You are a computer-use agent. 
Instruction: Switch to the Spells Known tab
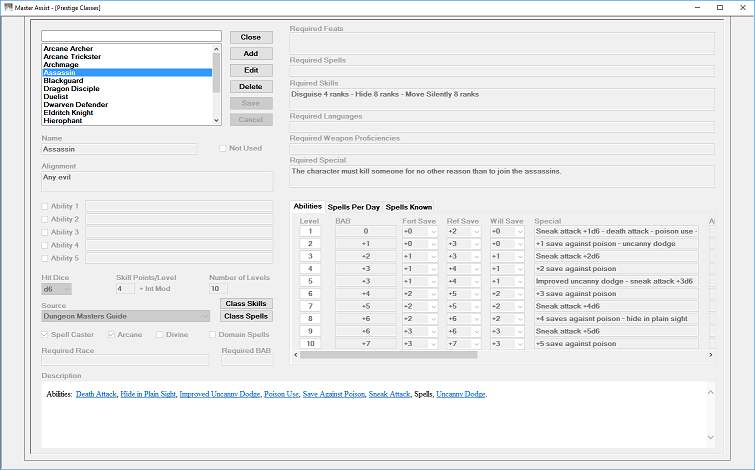(408, 207)
